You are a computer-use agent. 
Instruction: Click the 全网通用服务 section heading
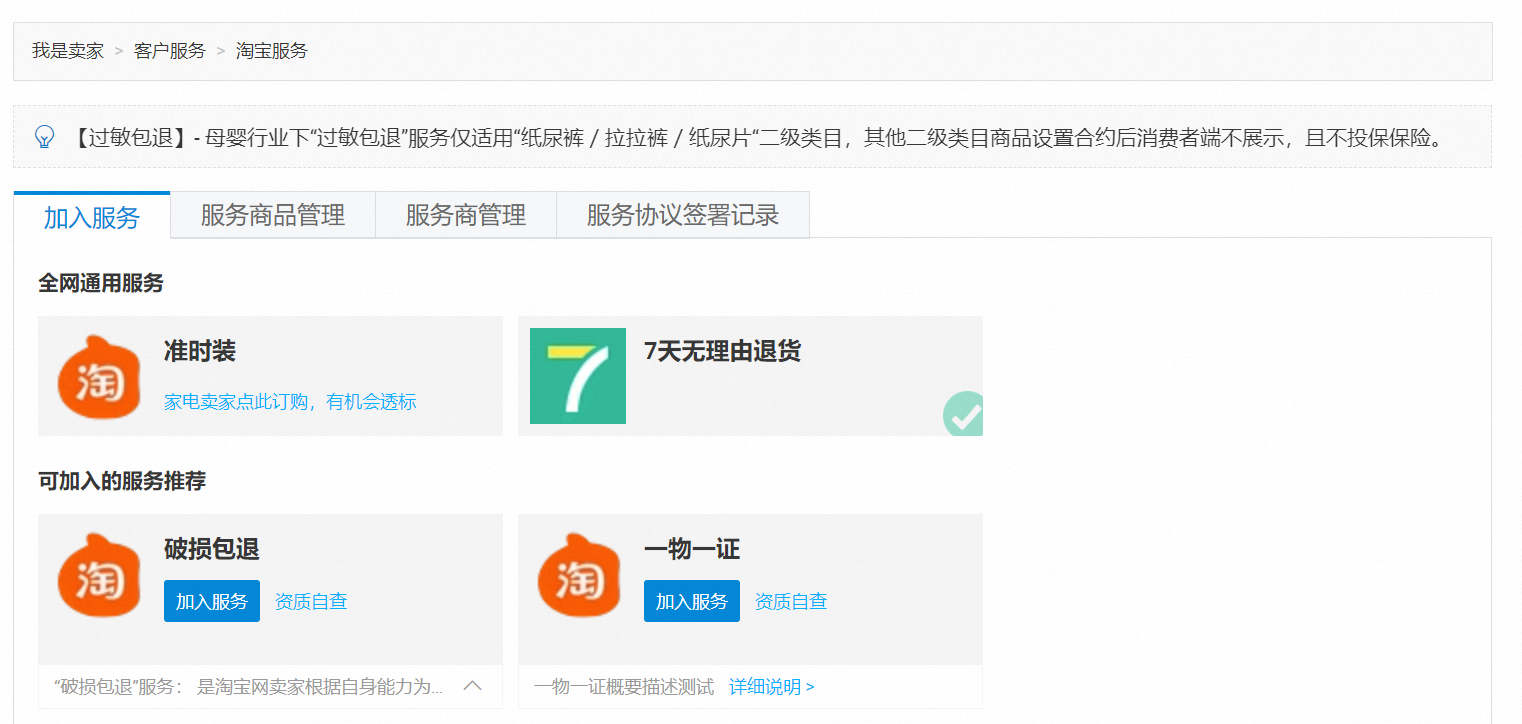coord(101,283)
